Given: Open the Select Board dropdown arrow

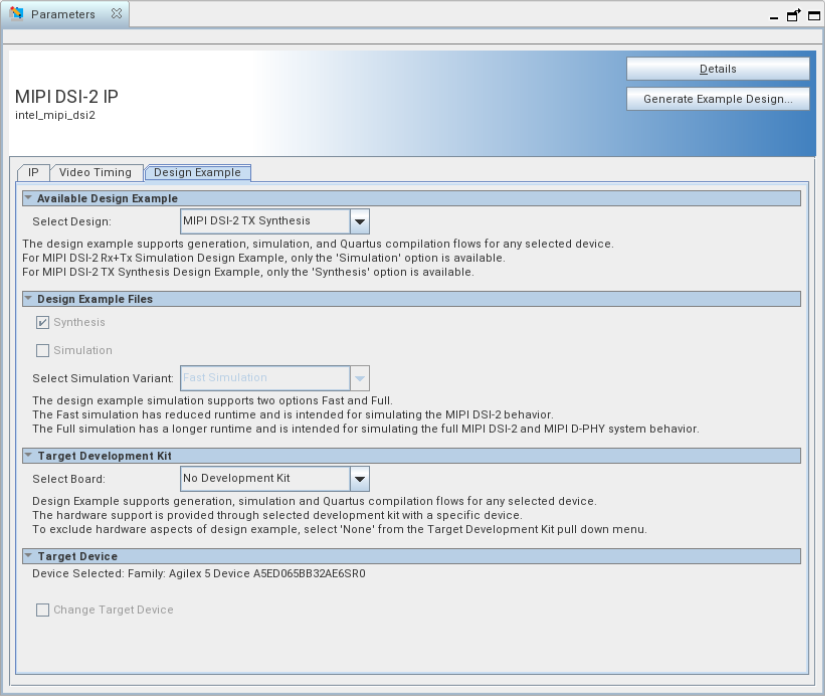Looking at the screenshot, I should click(x=360, y=479).
